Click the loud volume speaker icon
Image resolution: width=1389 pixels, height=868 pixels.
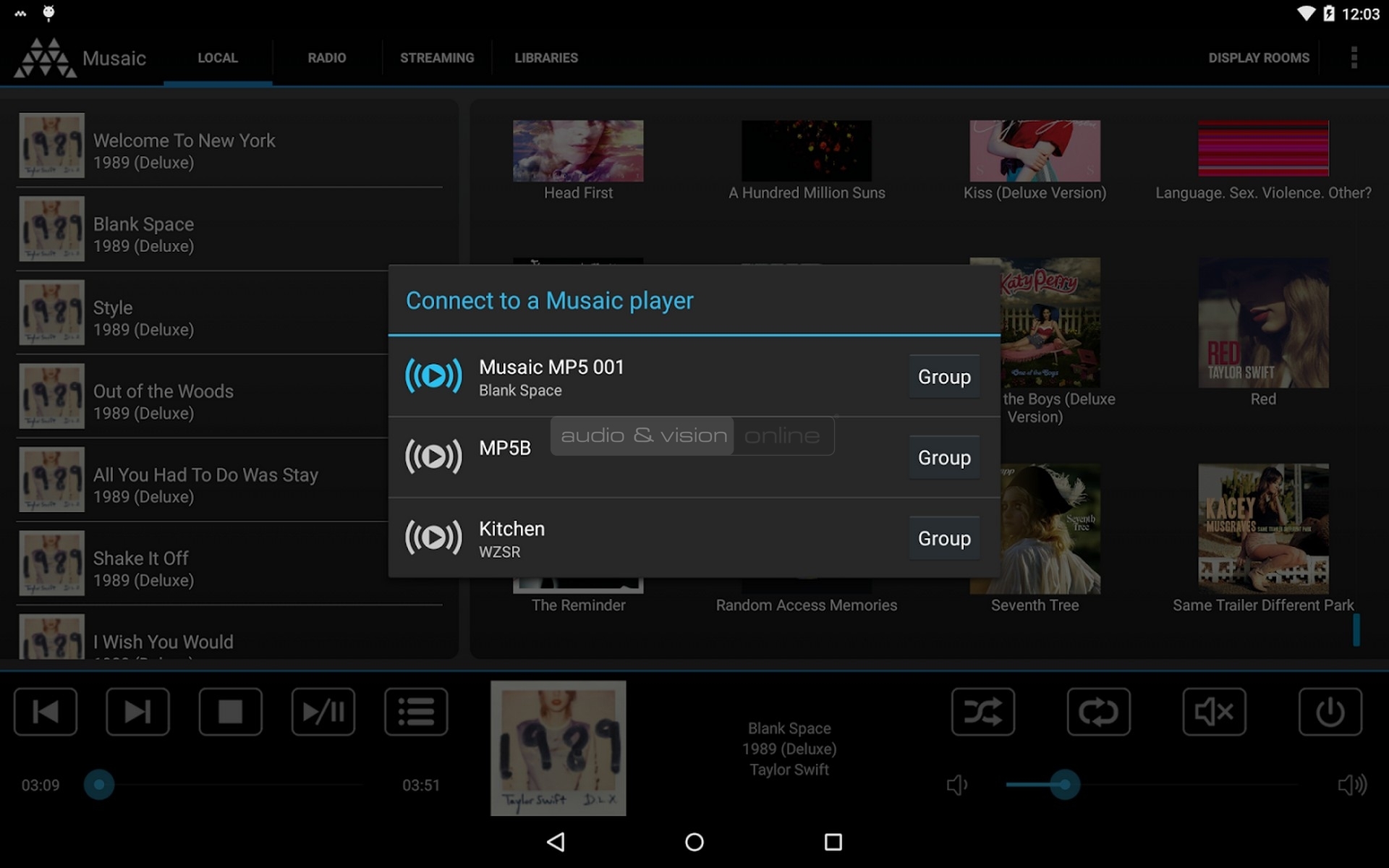pos(1351,785)
